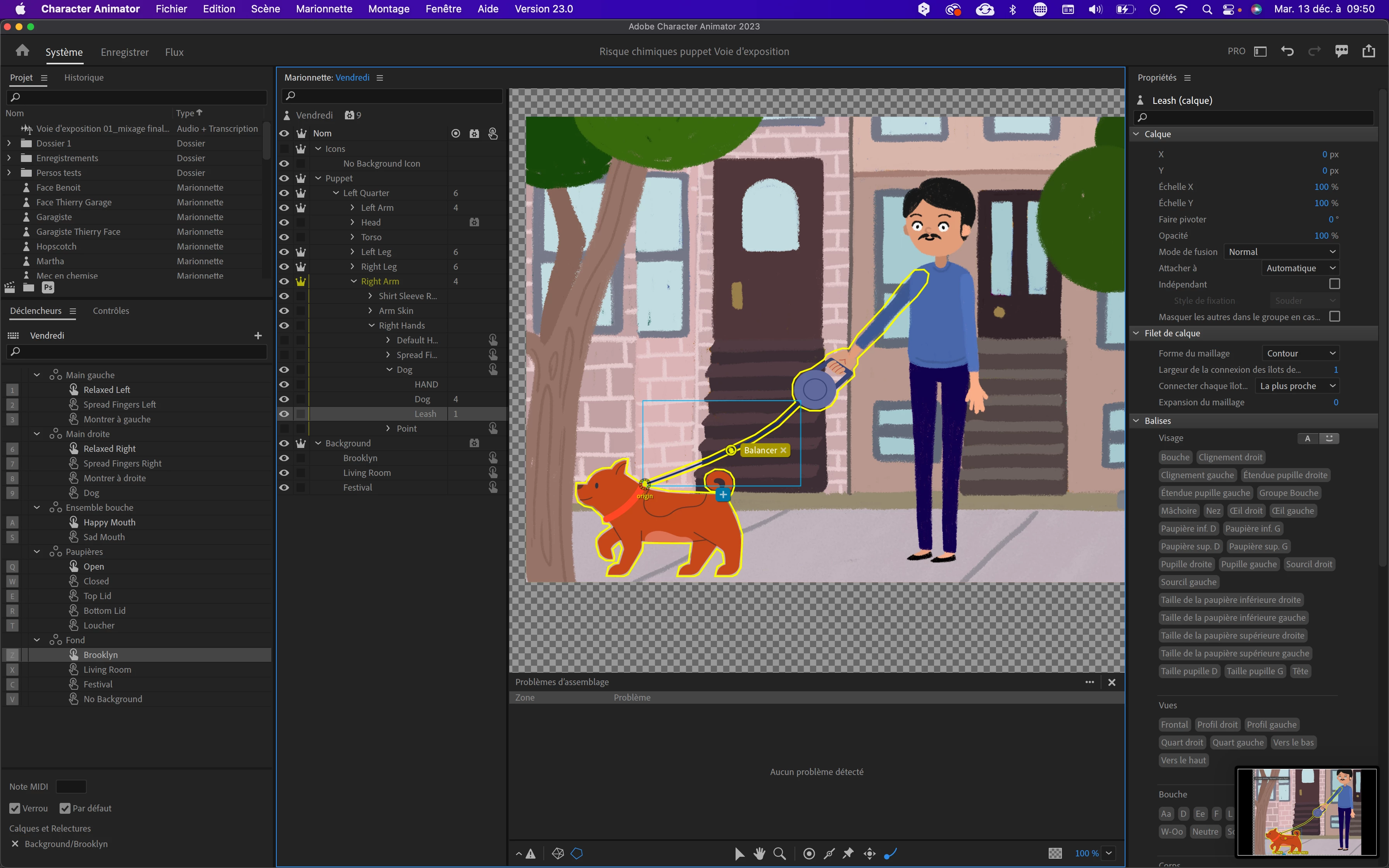Toggle mesh display icon in toolbar
1389x868 pixels.
pos(557,854)
